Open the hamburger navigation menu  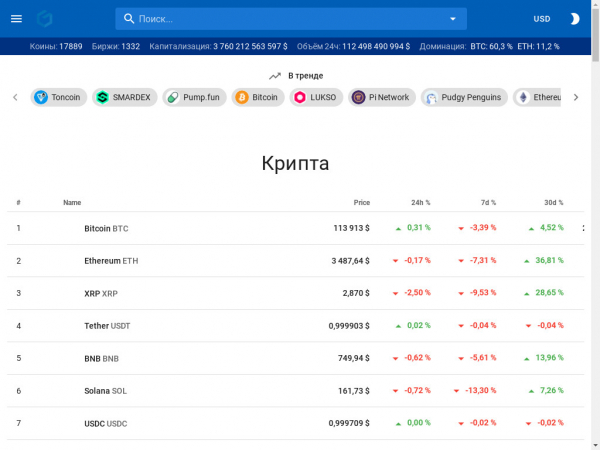pyautogui.click(x=16, y=19)
